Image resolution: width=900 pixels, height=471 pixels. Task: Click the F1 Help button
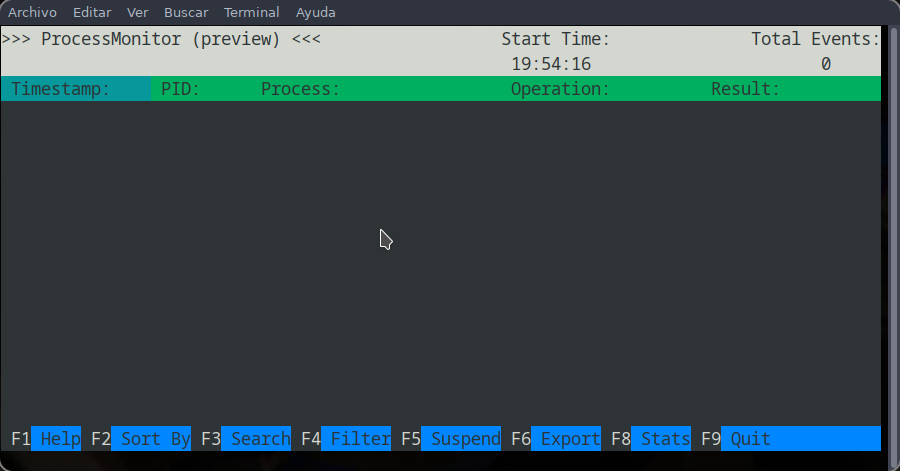[46, 438]
